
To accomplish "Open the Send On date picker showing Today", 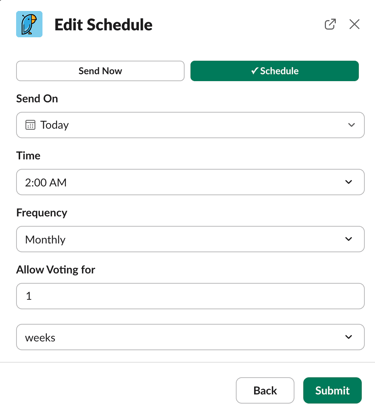I will click(x=190, y=125).
